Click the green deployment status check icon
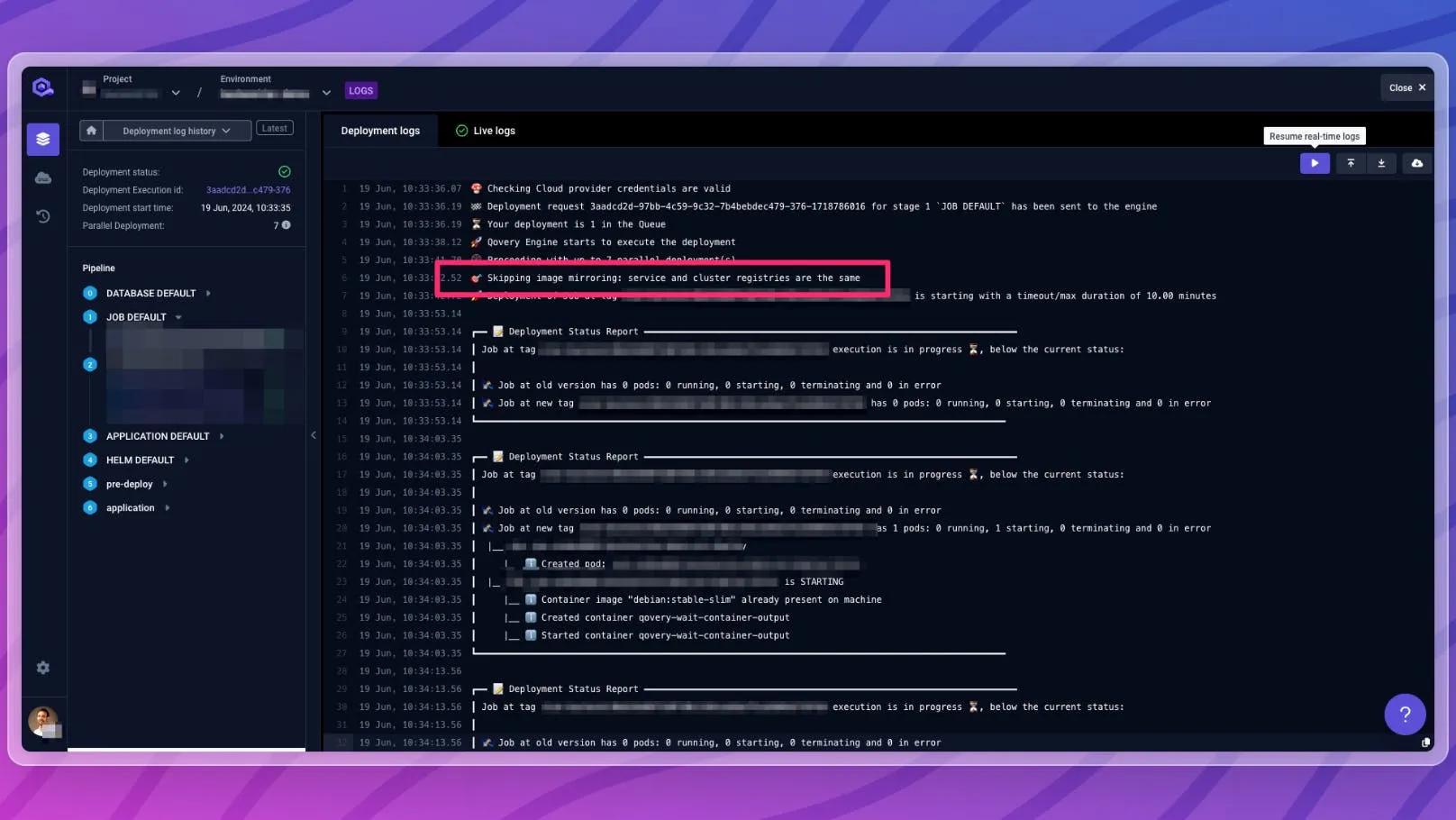Image resolution: width=1456 pixels, height=820 pixels. pyautogui.click(x=285, y=171)
